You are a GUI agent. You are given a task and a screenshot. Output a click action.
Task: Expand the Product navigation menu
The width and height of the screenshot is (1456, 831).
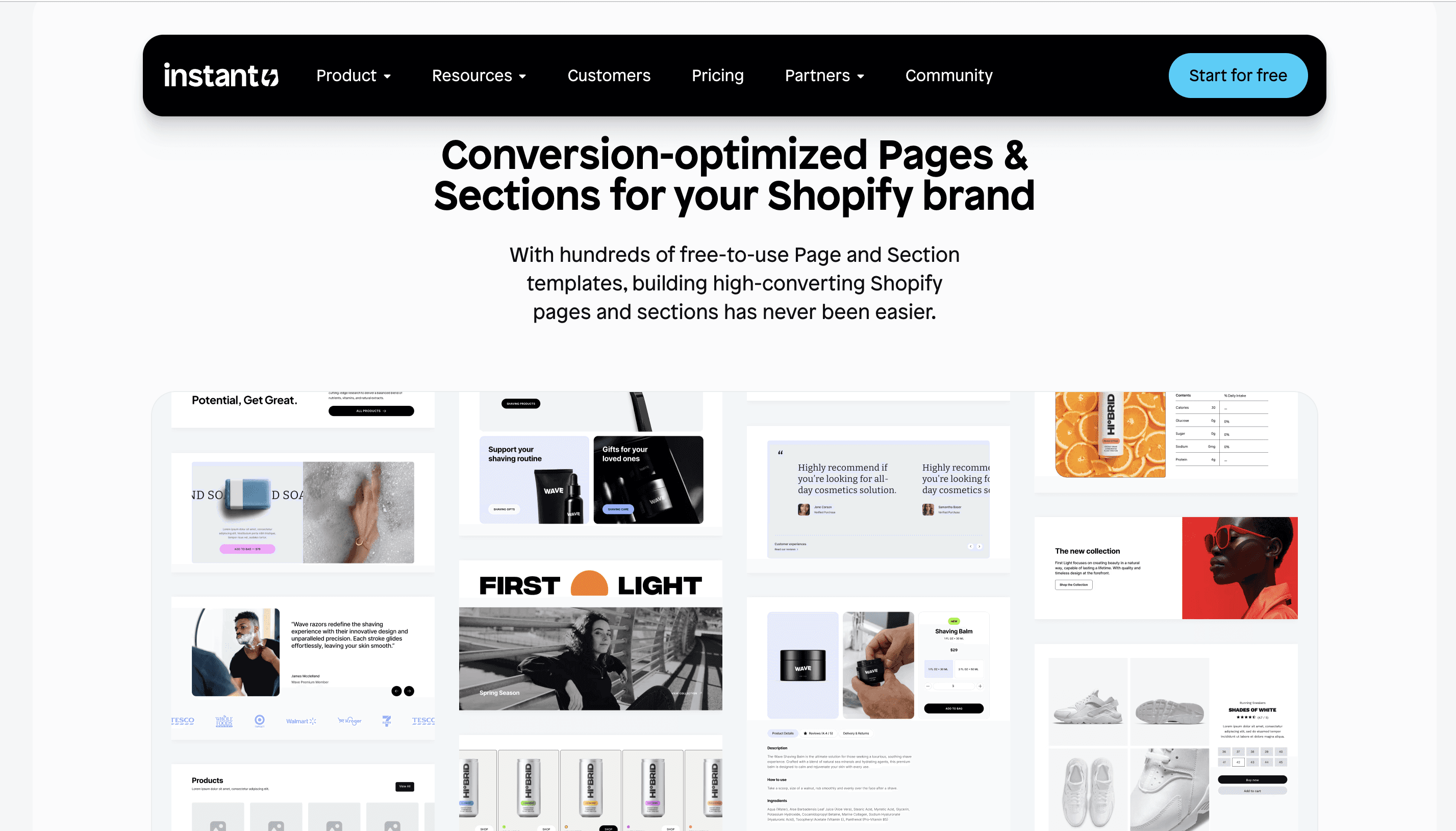tap(352, 75)
